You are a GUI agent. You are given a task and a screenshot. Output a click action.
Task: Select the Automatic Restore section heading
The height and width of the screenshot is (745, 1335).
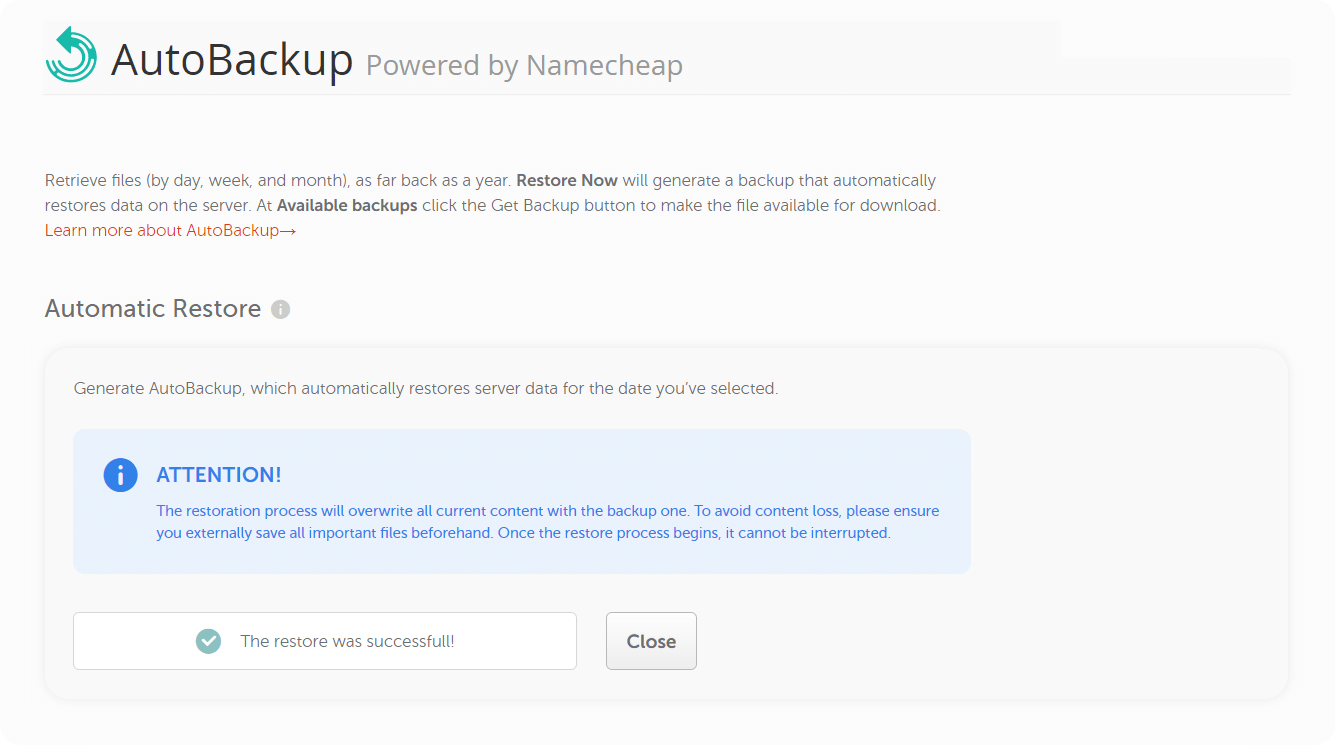[153, 308]
